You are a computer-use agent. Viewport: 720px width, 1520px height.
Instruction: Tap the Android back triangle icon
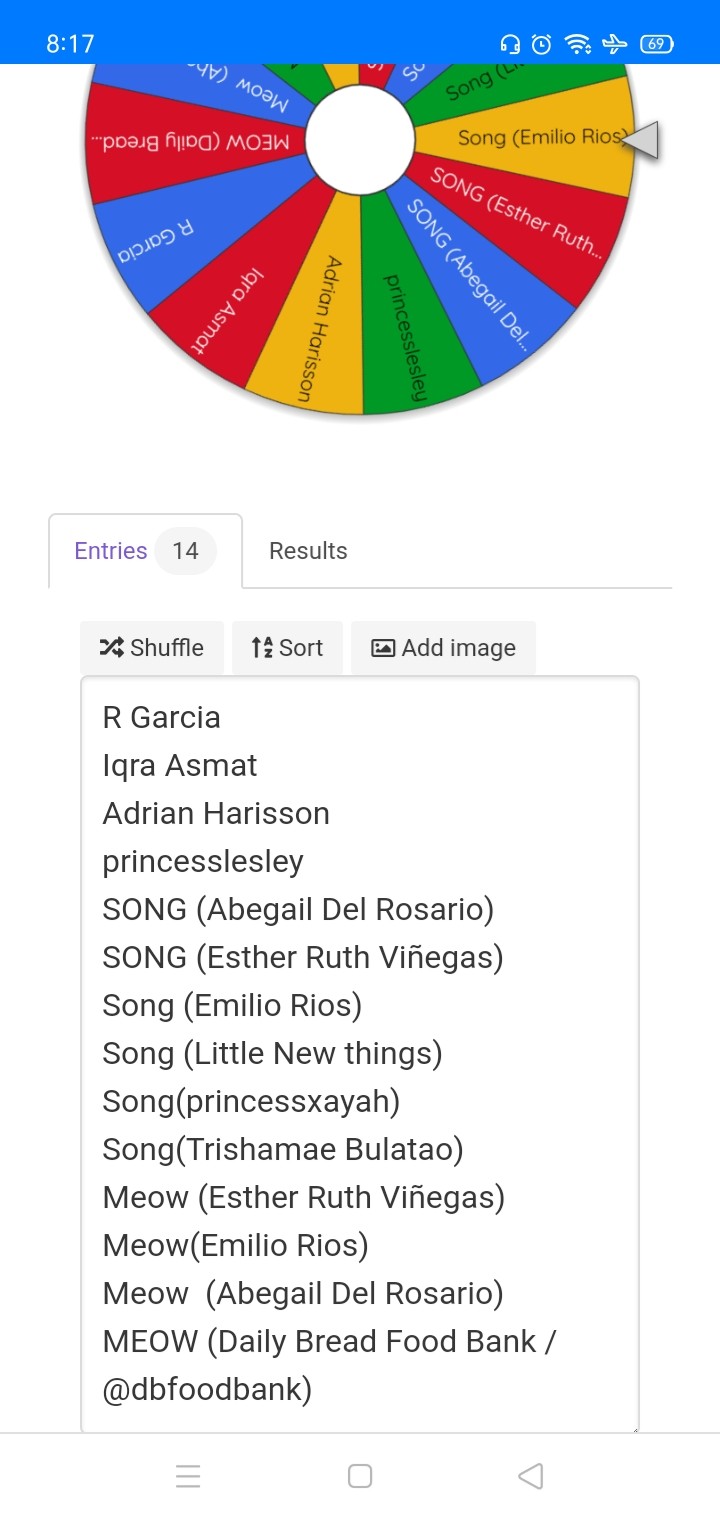pos(531,1476)
